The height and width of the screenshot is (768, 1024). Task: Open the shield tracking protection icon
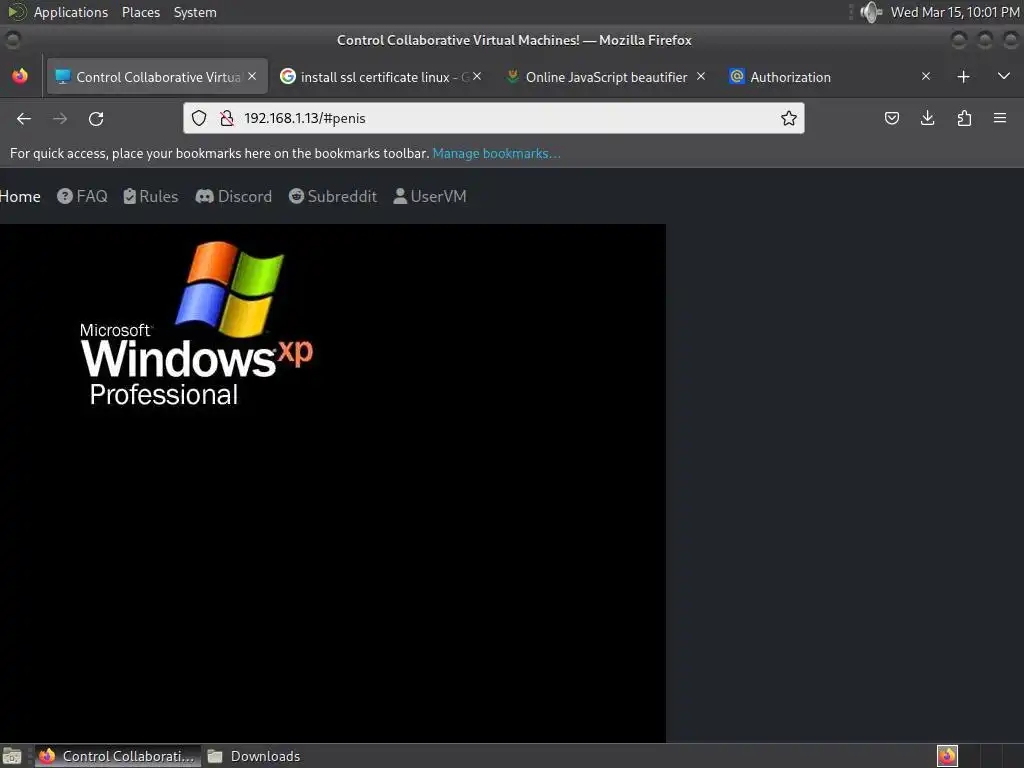coord(199,118)
